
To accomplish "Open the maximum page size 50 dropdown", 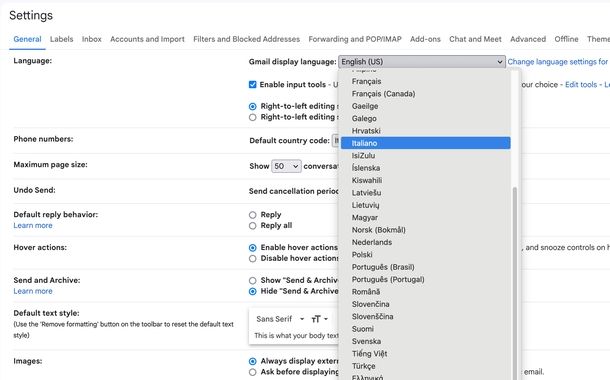I will (286, 166).
